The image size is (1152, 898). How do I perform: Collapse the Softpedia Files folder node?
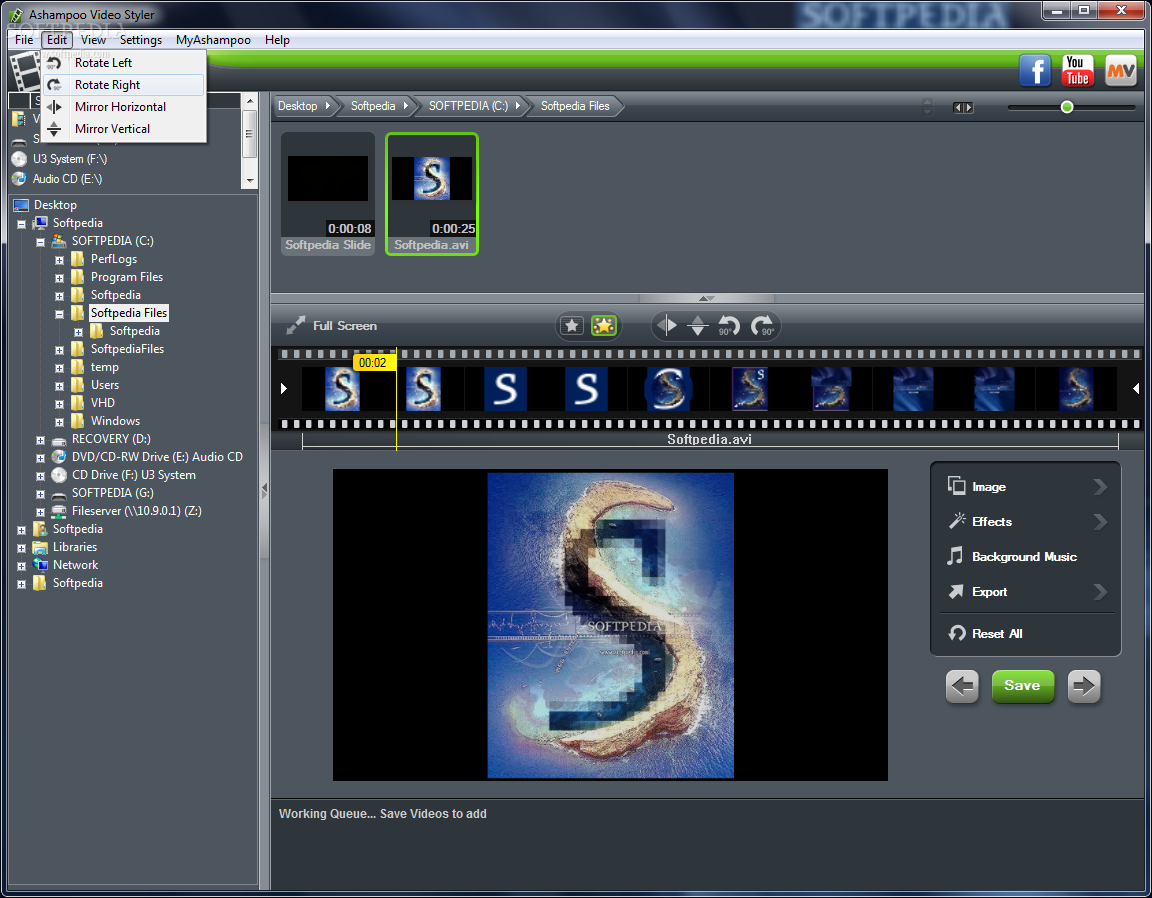tap(60, 314)
